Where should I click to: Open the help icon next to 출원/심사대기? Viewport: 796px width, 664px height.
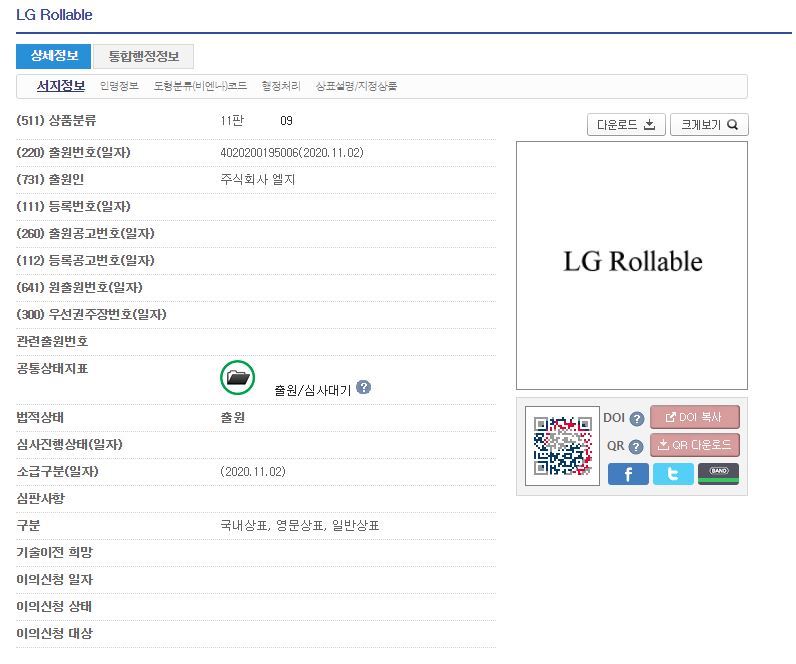[363, 387]
